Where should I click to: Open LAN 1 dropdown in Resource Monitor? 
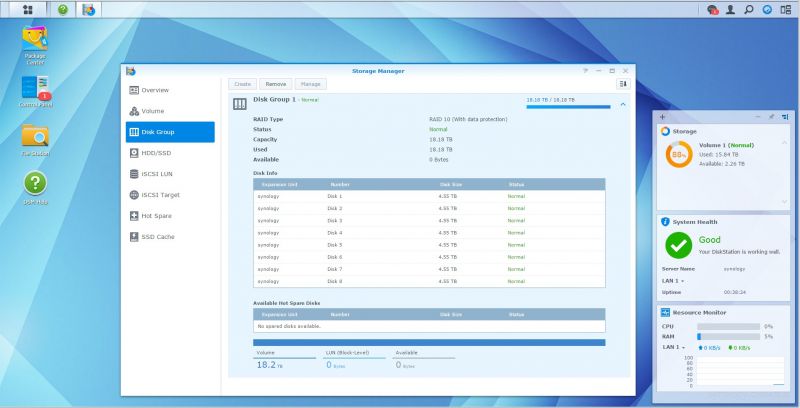point(673,347)
